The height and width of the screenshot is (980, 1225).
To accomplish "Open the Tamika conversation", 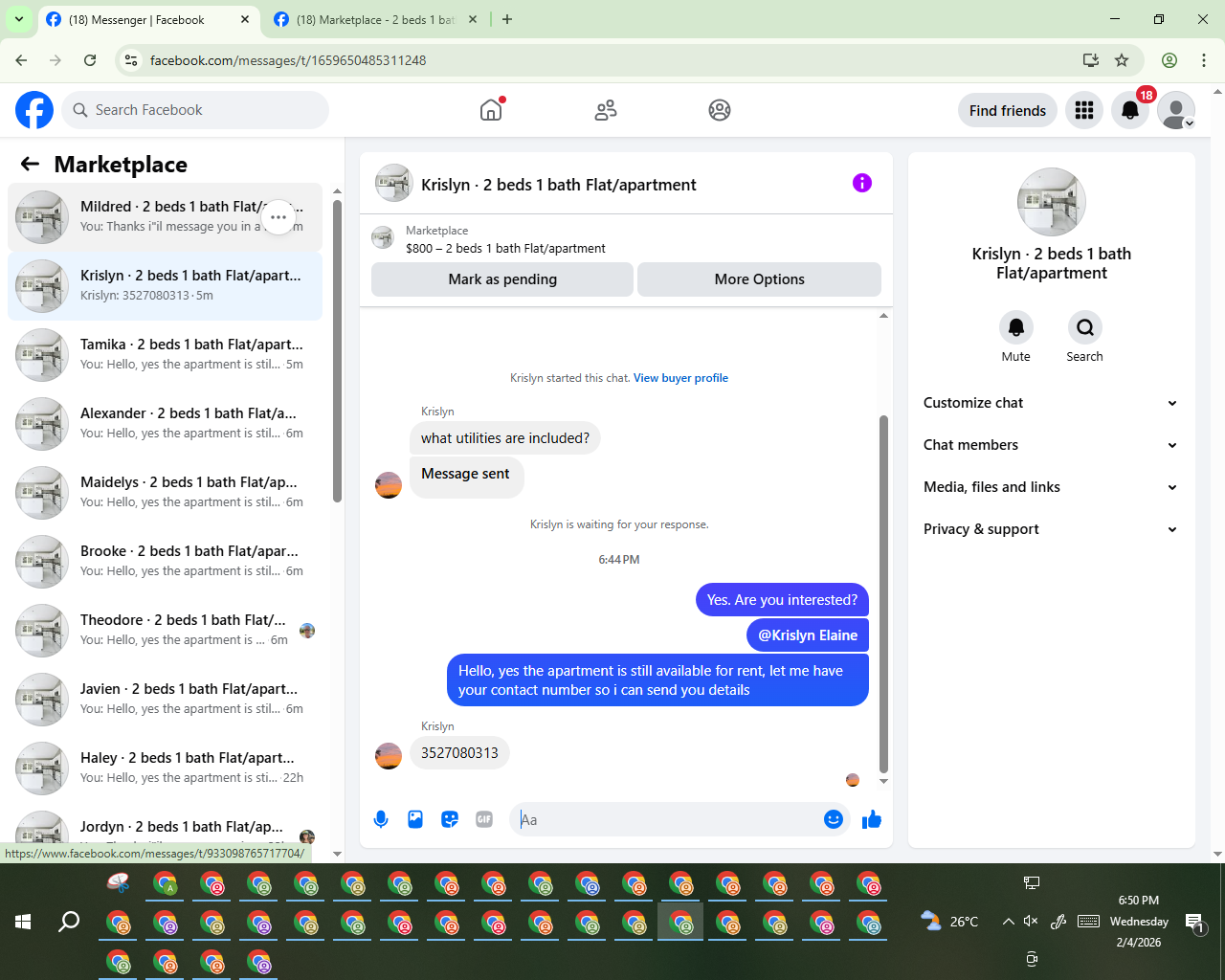I will point(165,355).
